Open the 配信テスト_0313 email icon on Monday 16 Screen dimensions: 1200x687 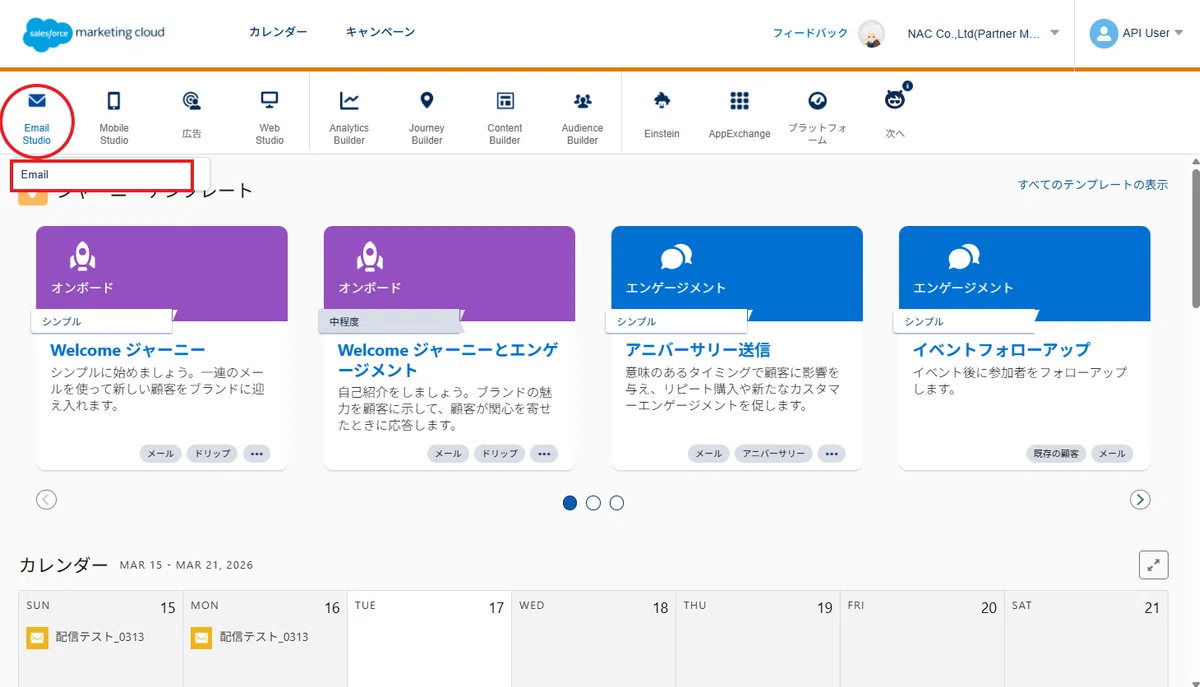pyautogui.click(x=201, y=637)
